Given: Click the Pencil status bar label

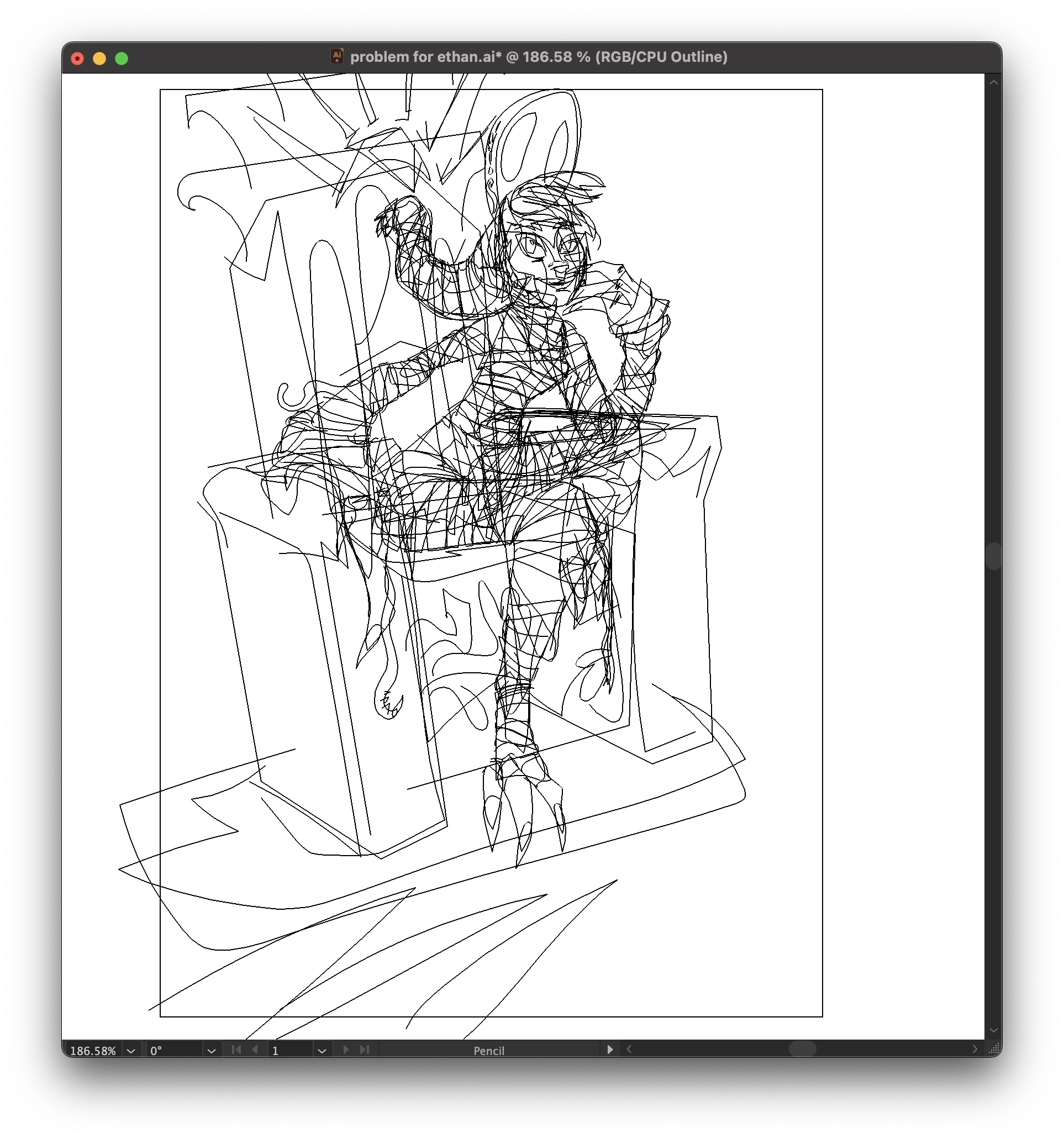Looking at the screenshot, I should click(489, 1051).
